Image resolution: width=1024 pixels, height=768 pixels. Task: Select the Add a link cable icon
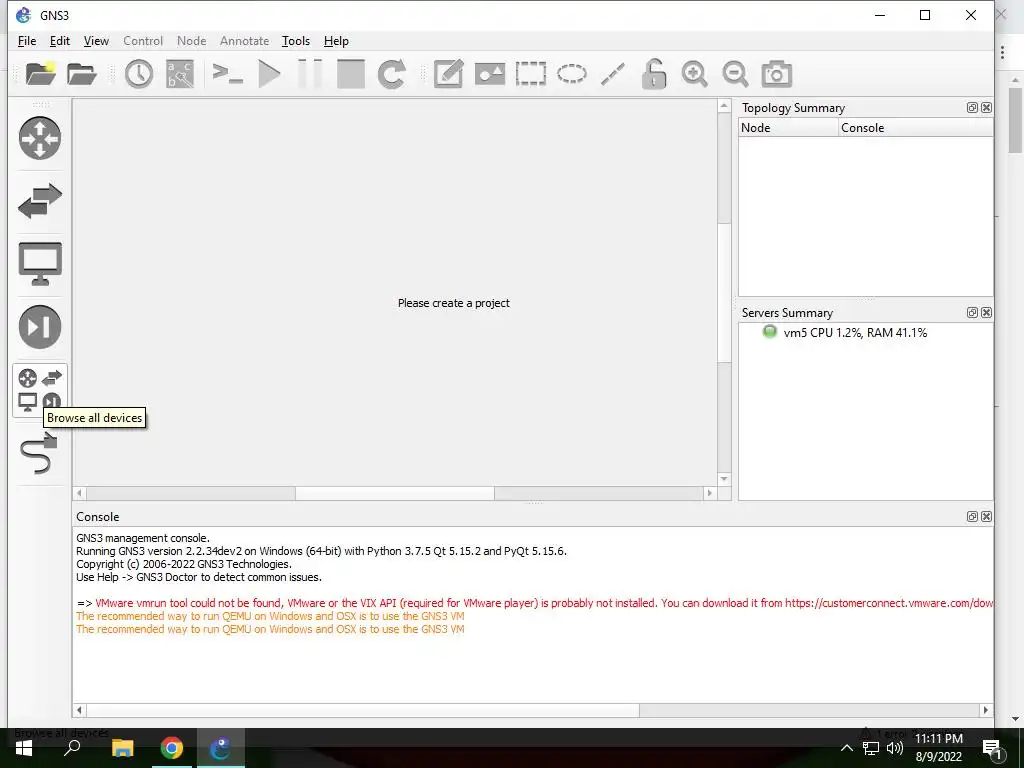40,452
